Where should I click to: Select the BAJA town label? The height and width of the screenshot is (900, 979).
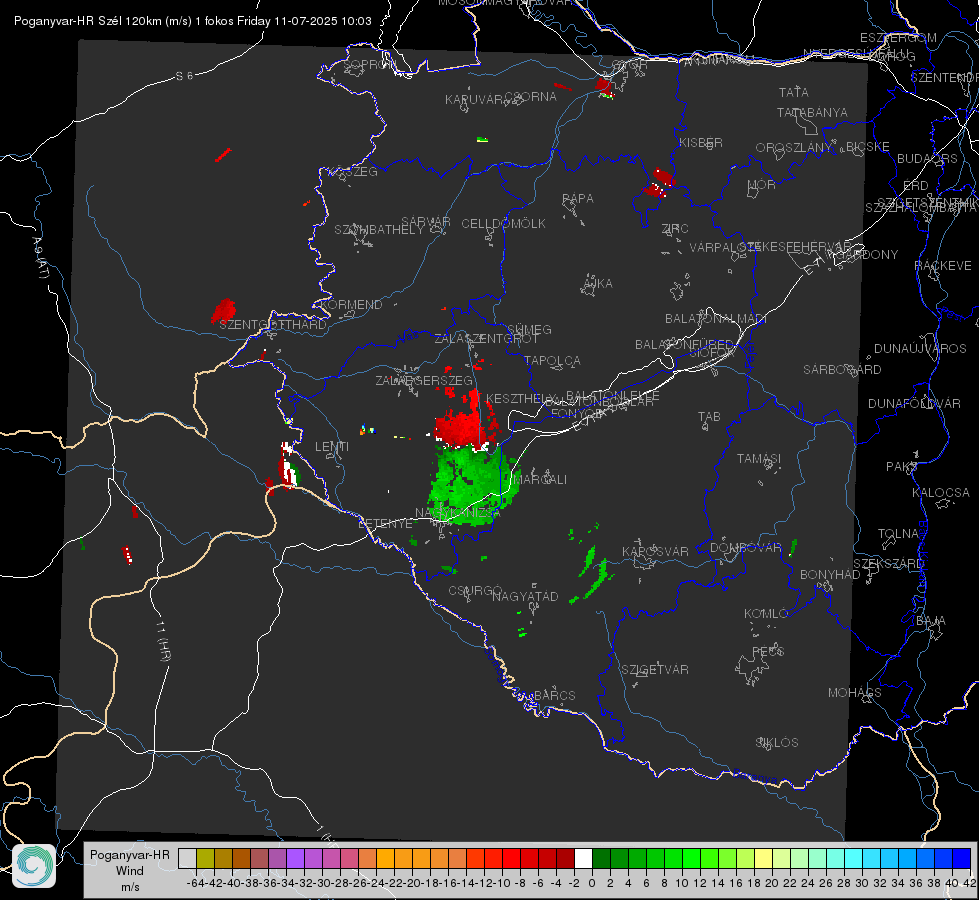[931, 621]
